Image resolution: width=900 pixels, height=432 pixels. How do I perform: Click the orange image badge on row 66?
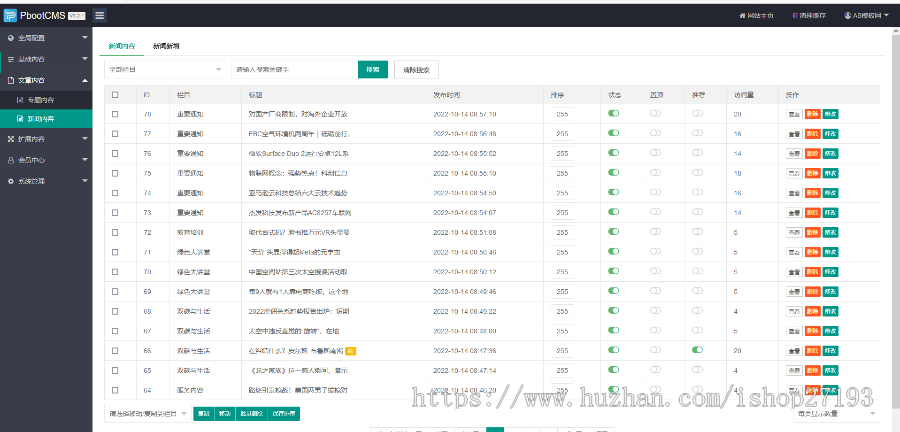(351, 350)
